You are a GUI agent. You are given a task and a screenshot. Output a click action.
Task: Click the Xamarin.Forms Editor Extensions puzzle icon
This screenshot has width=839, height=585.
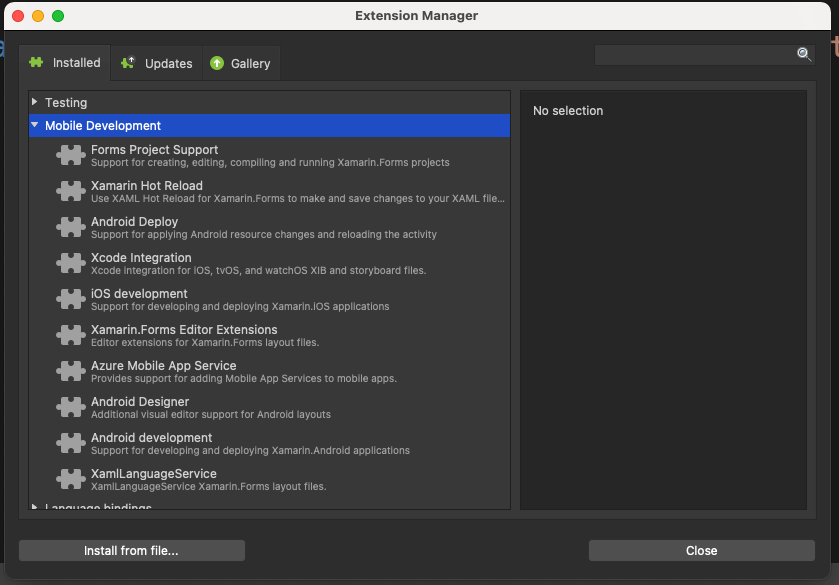click(71, 335)
